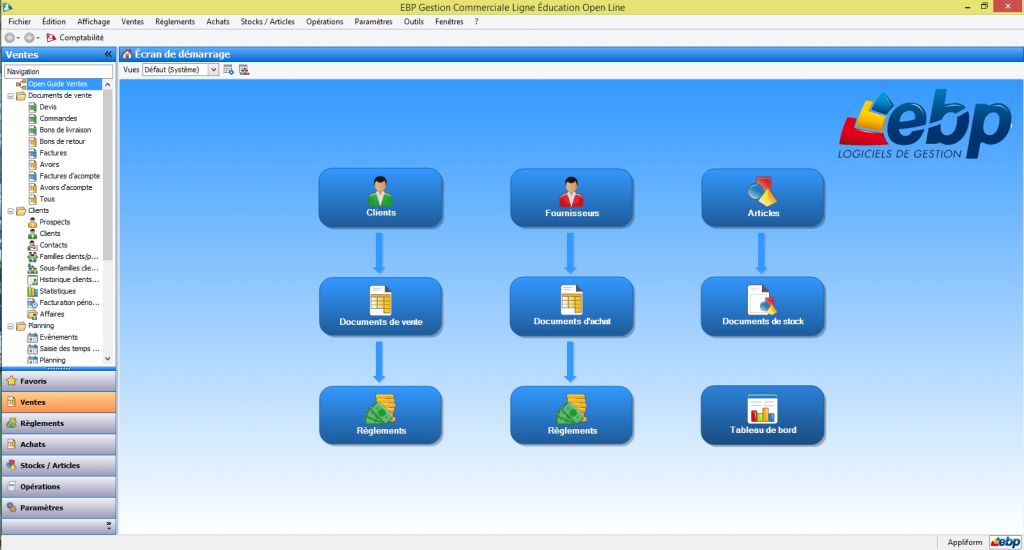This screenshot has height=550, width=1024.
Task: Switch to Favoris navigation section
Action: 59,381
